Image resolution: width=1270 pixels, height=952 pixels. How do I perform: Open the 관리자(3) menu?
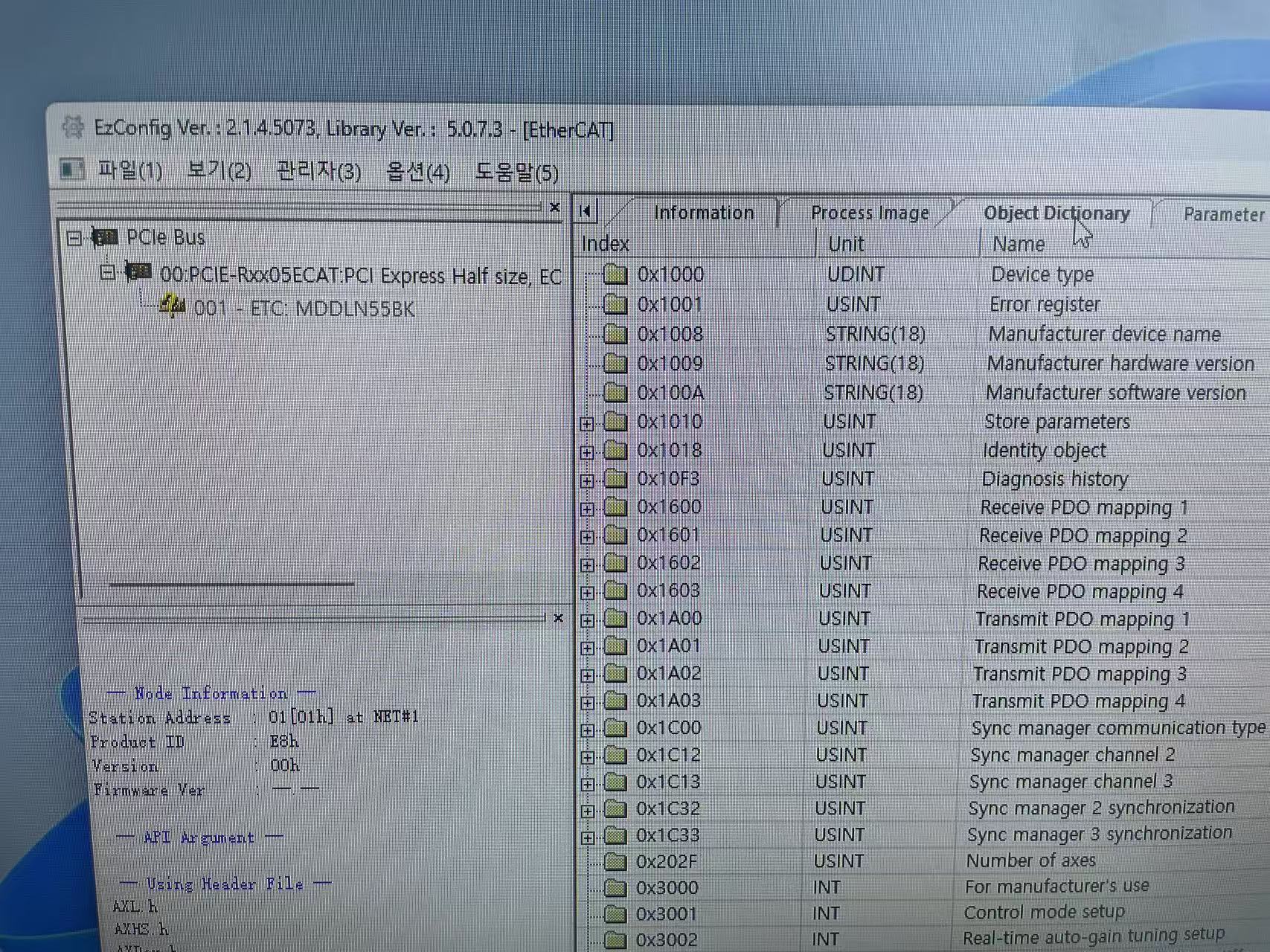318,171
